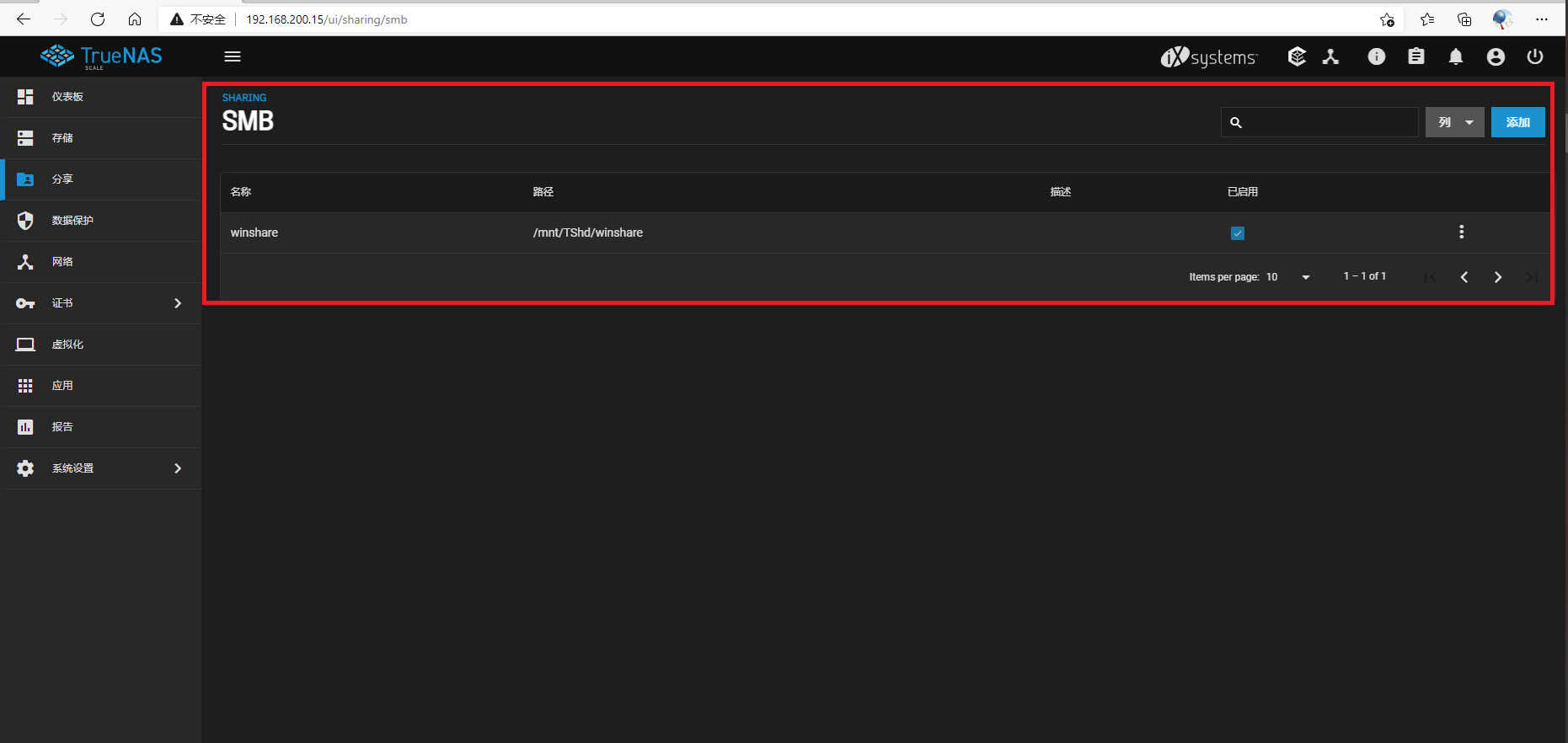Sort by the 描述 column header

(x=1061, y=192)
